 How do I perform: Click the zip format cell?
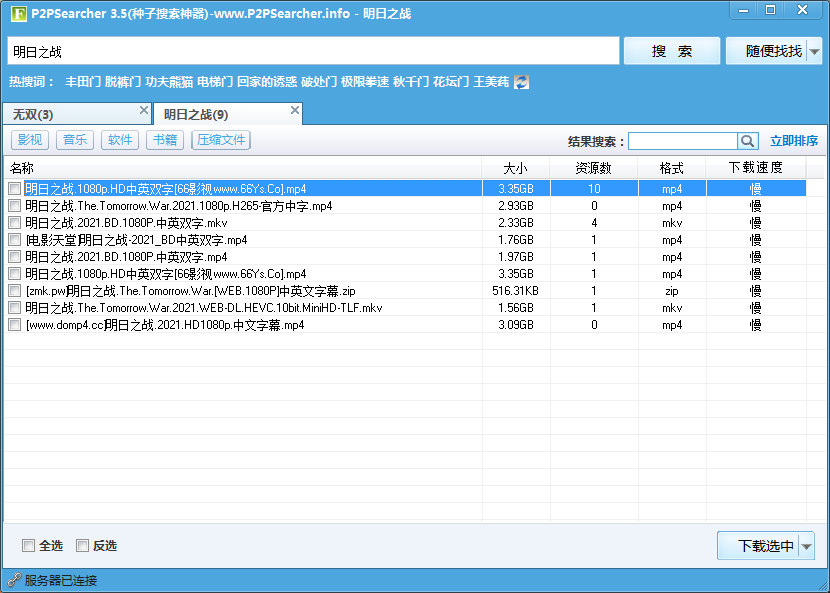pos(672,291)
